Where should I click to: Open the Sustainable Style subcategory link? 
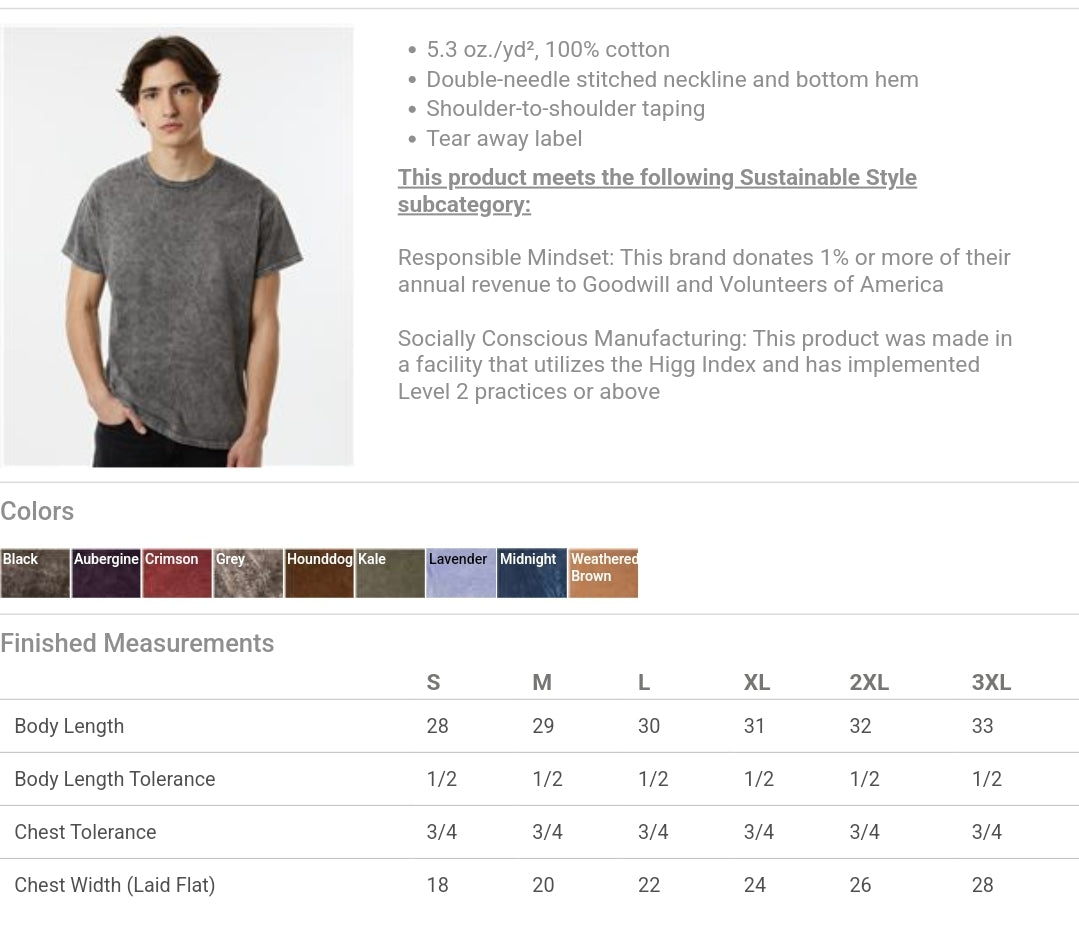click(657, 191)
